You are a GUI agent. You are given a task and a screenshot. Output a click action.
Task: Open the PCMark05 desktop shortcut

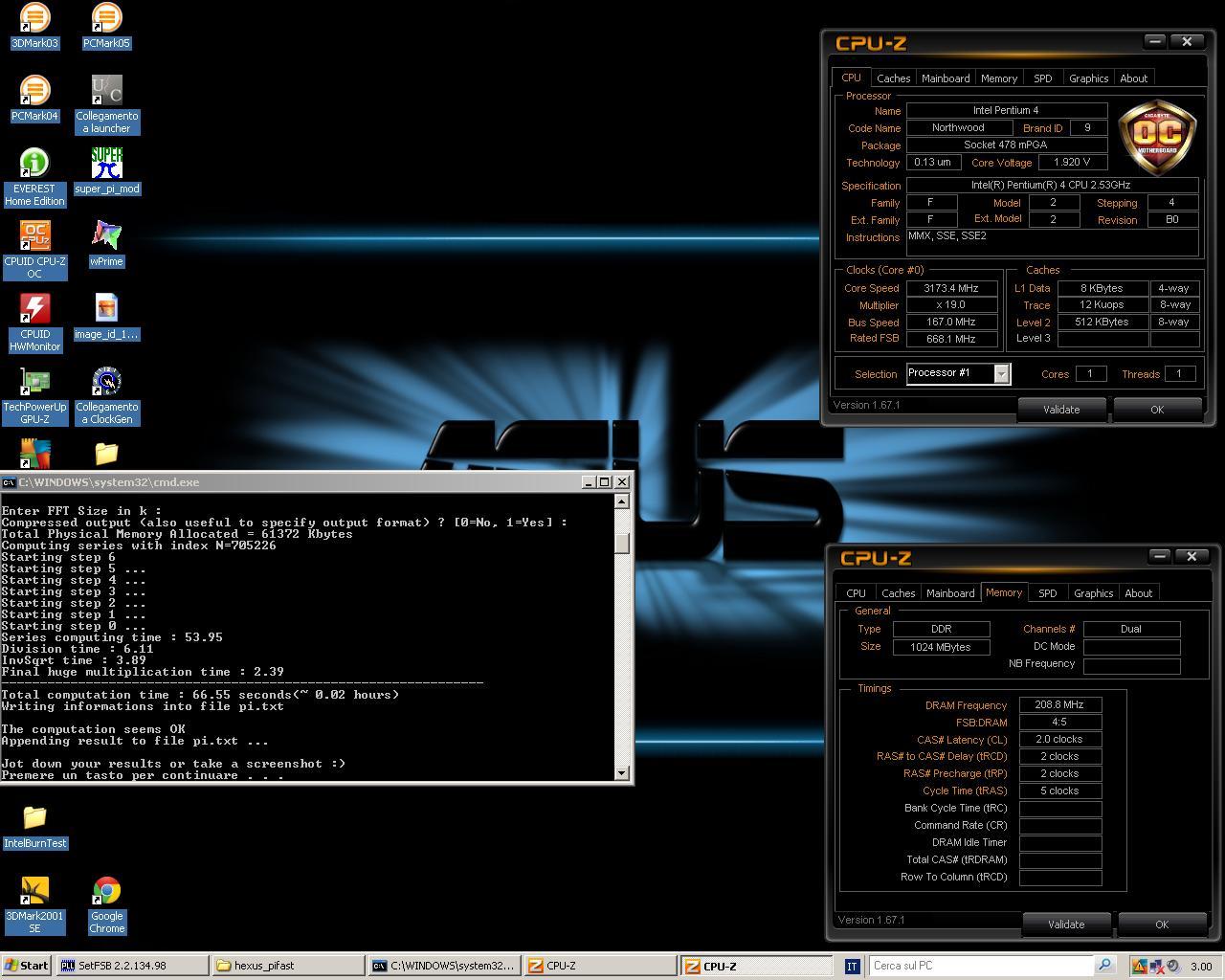[x=106, y=26]
